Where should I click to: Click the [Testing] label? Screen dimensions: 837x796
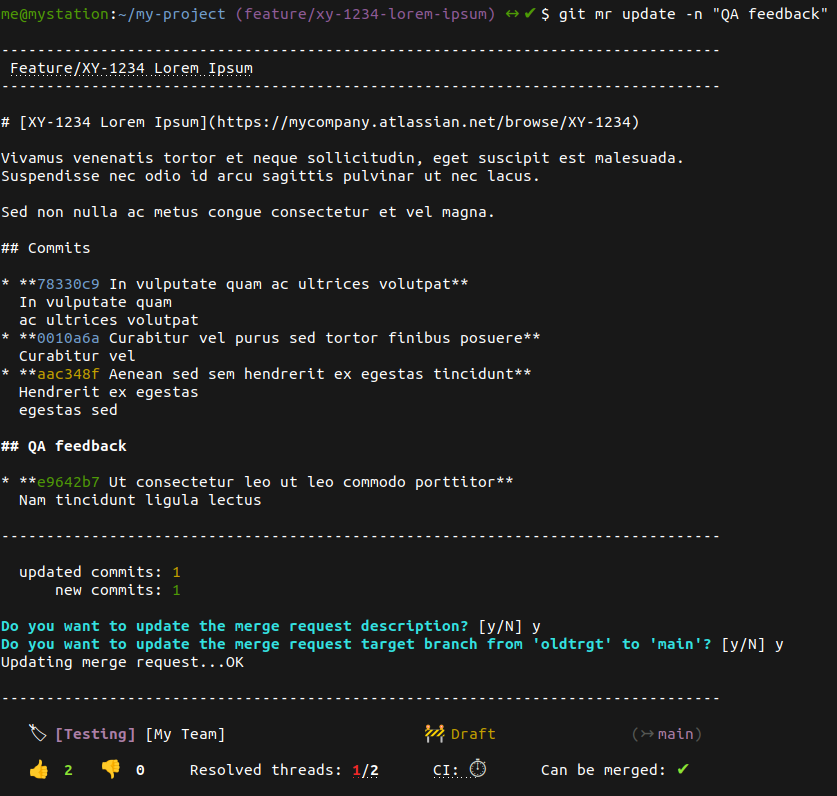(95, 734)
